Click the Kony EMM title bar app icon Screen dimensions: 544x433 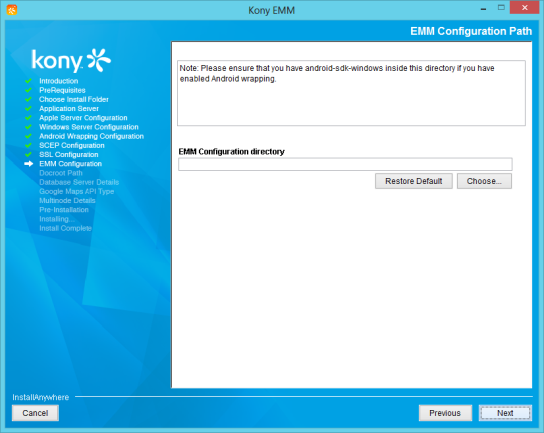coord(11,10)
